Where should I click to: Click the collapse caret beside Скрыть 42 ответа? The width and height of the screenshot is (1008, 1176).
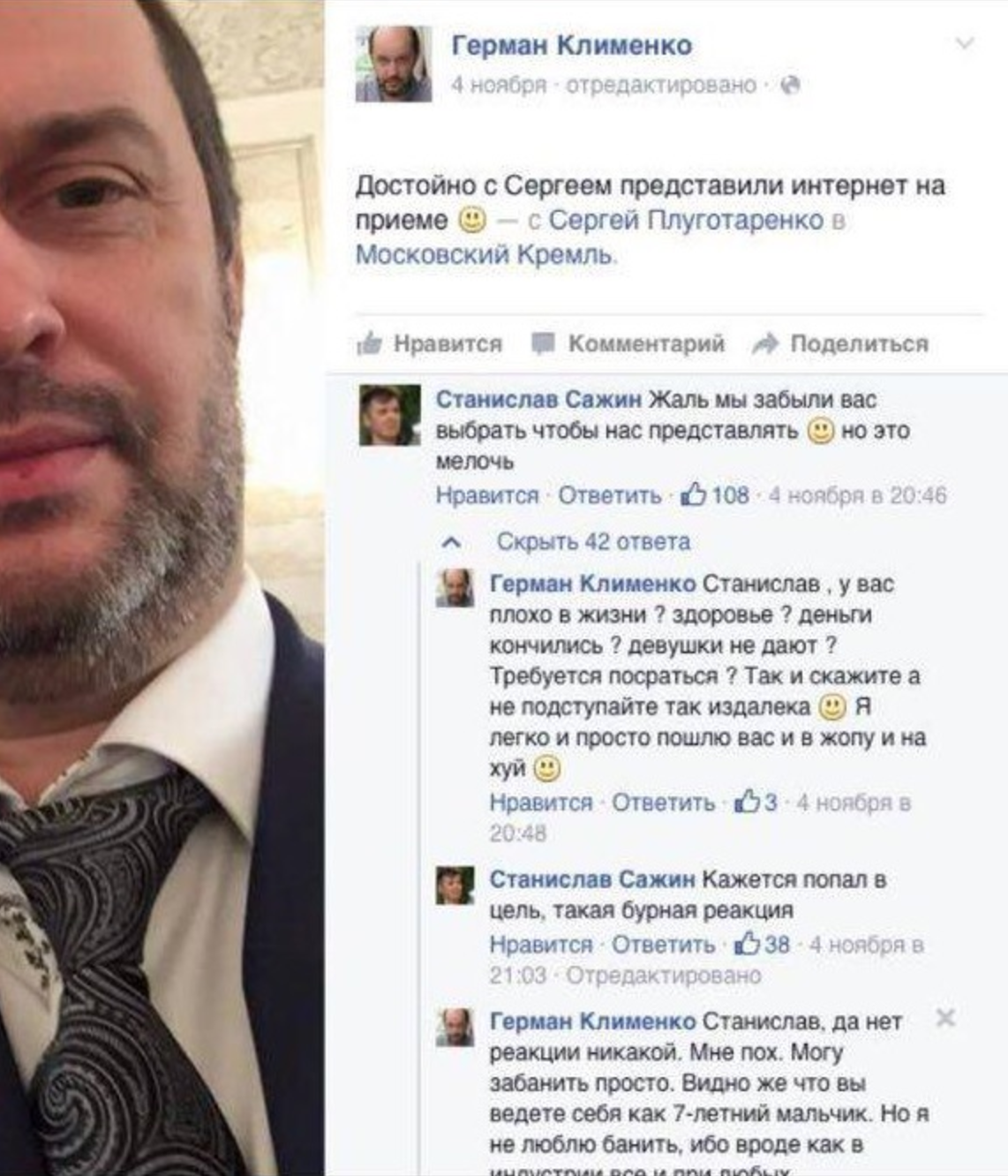click(x=451, y=542)
